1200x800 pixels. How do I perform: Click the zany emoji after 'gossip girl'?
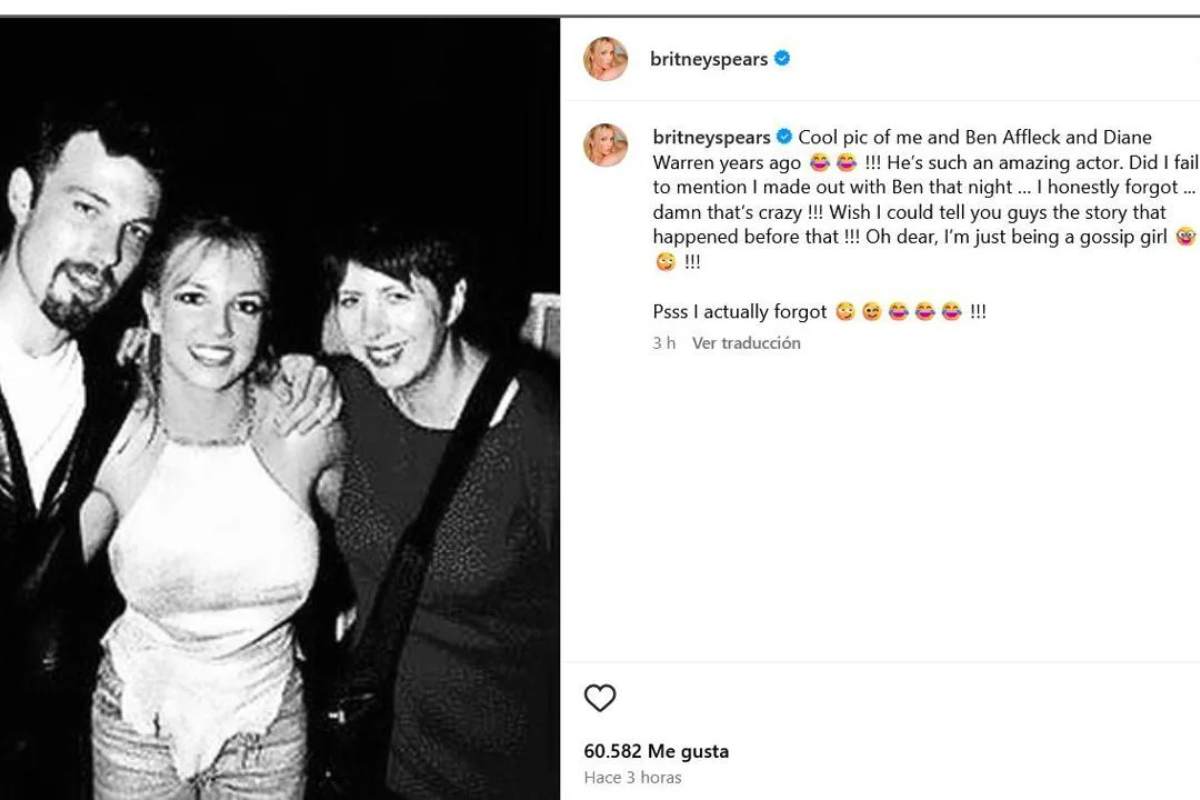[1186, 237]
